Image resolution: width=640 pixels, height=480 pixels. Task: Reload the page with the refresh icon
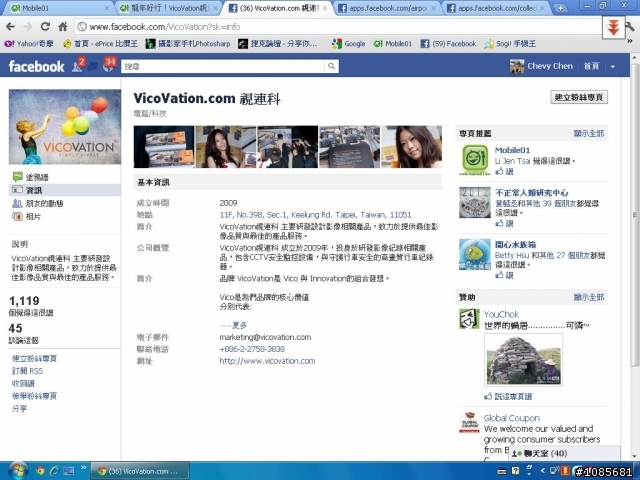(45, 27)
